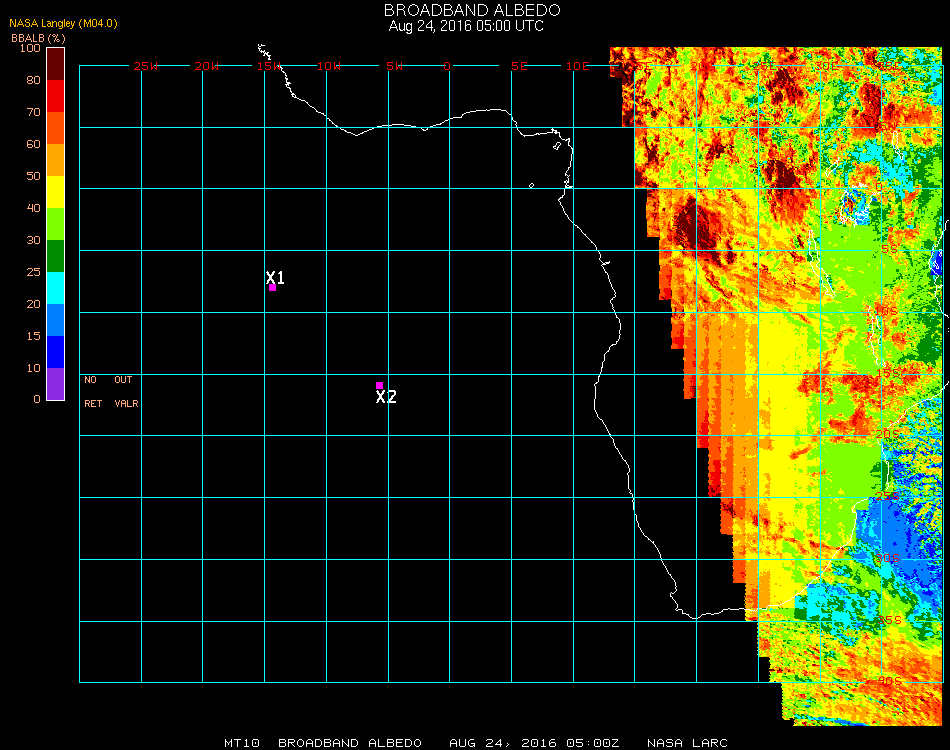Image resolution: width=950 pixels, height=750 pixels.
Task: Click the 5W longitude label
Action: [393, 66]
